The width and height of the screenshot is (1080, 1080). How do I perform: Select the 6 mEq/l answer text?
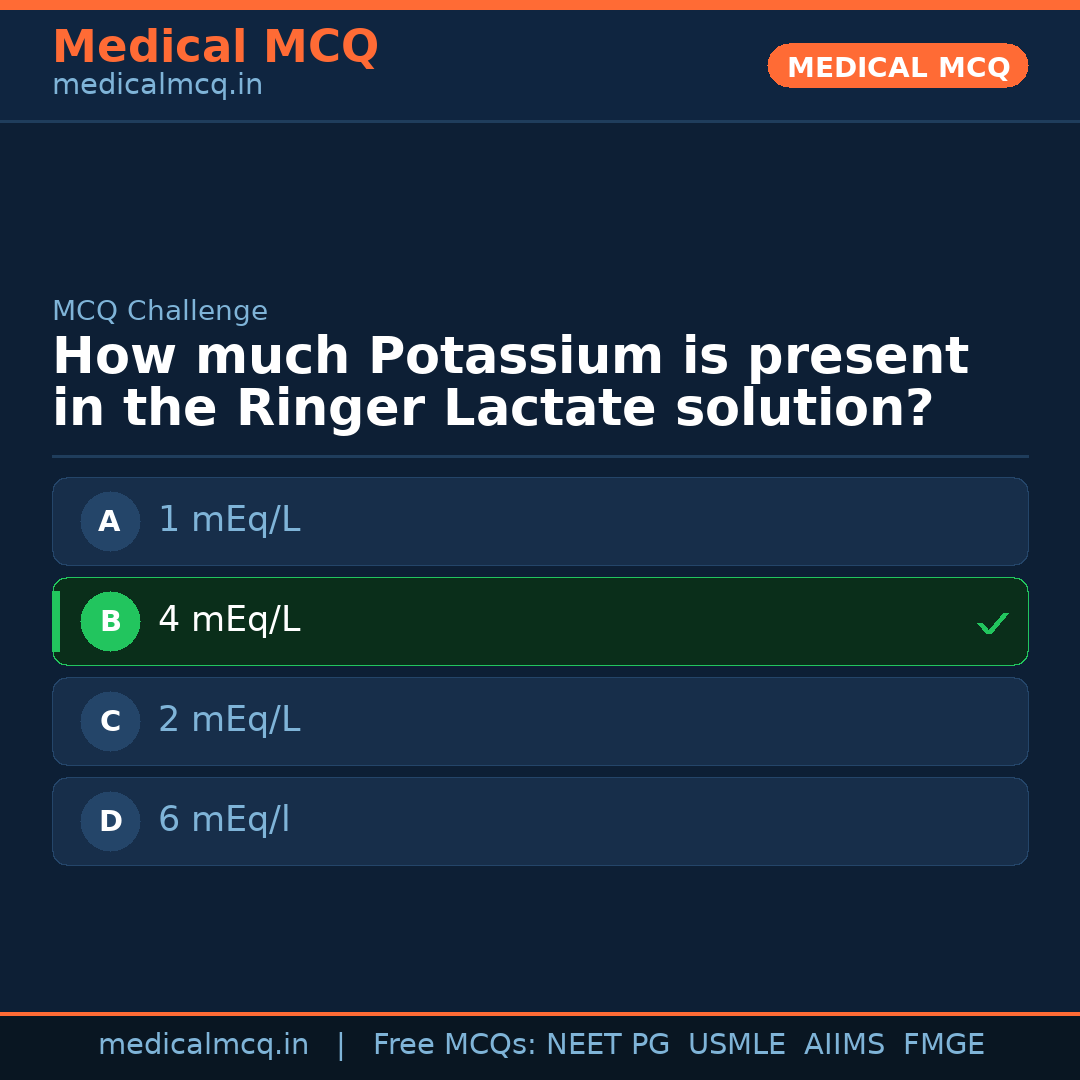pos(224,820)
